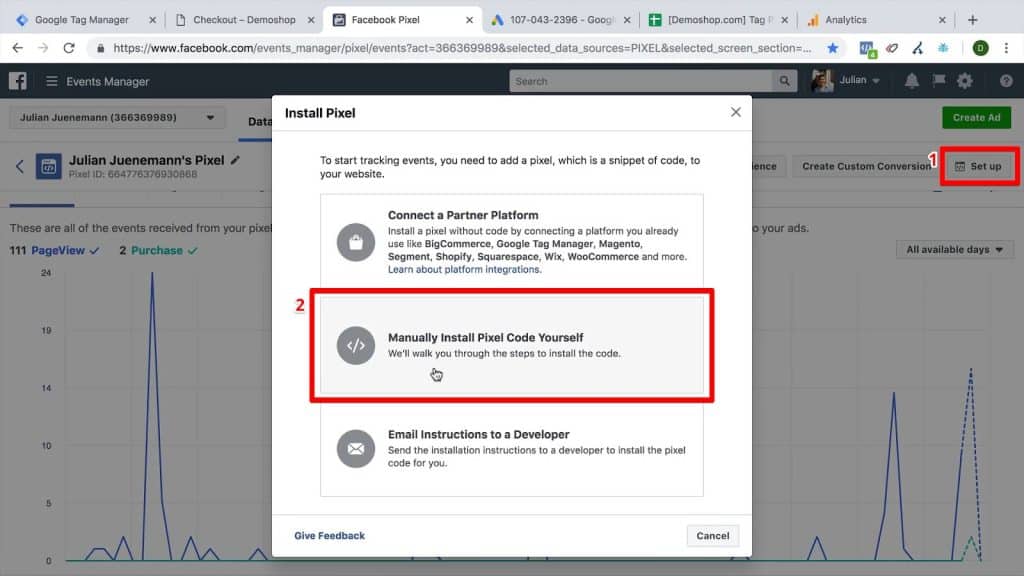The image size is (1024, 576).
Task: Choose Connect a Partner Platform option
Action: pos(511,242)
